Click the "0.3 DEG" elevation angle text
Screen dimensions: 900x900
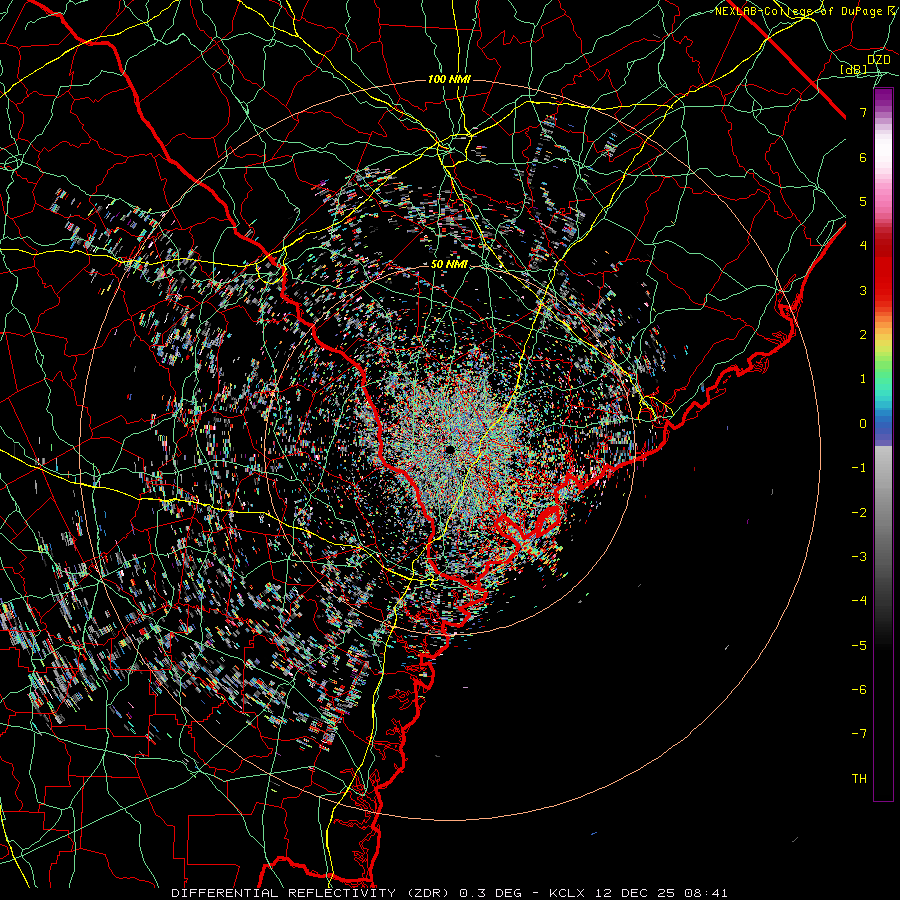pos(491,893)
